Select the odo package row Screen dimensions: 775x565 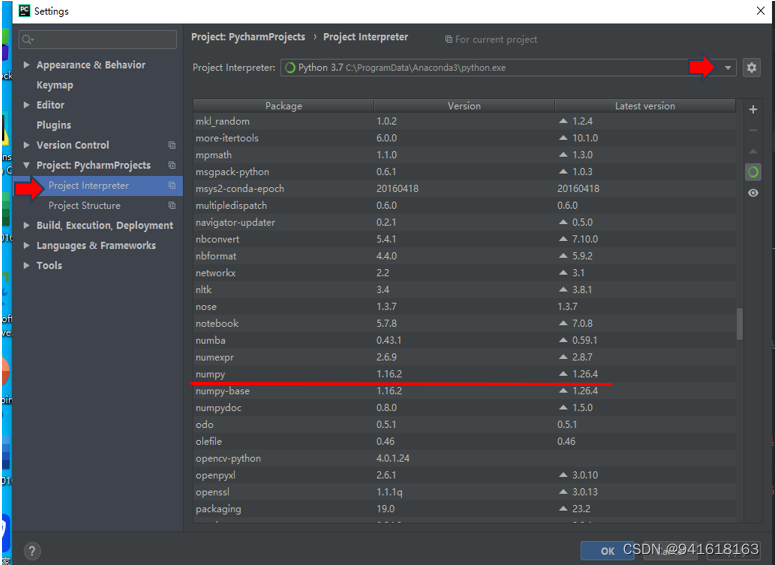pos(464,424)
